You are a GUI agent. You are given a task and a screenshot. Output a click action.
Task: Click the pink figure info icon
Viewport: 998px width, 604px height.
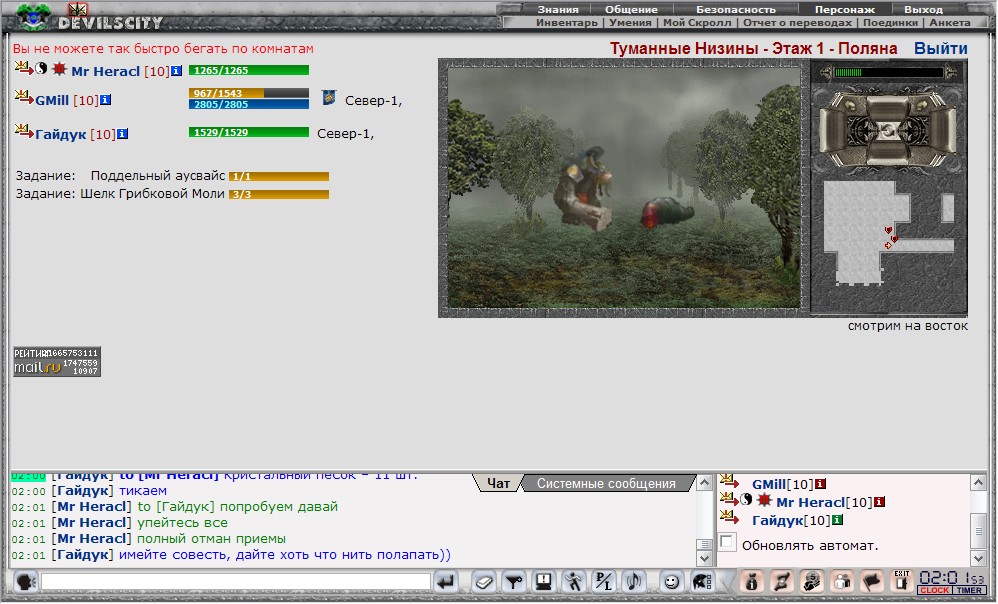[x=752, y=581]
